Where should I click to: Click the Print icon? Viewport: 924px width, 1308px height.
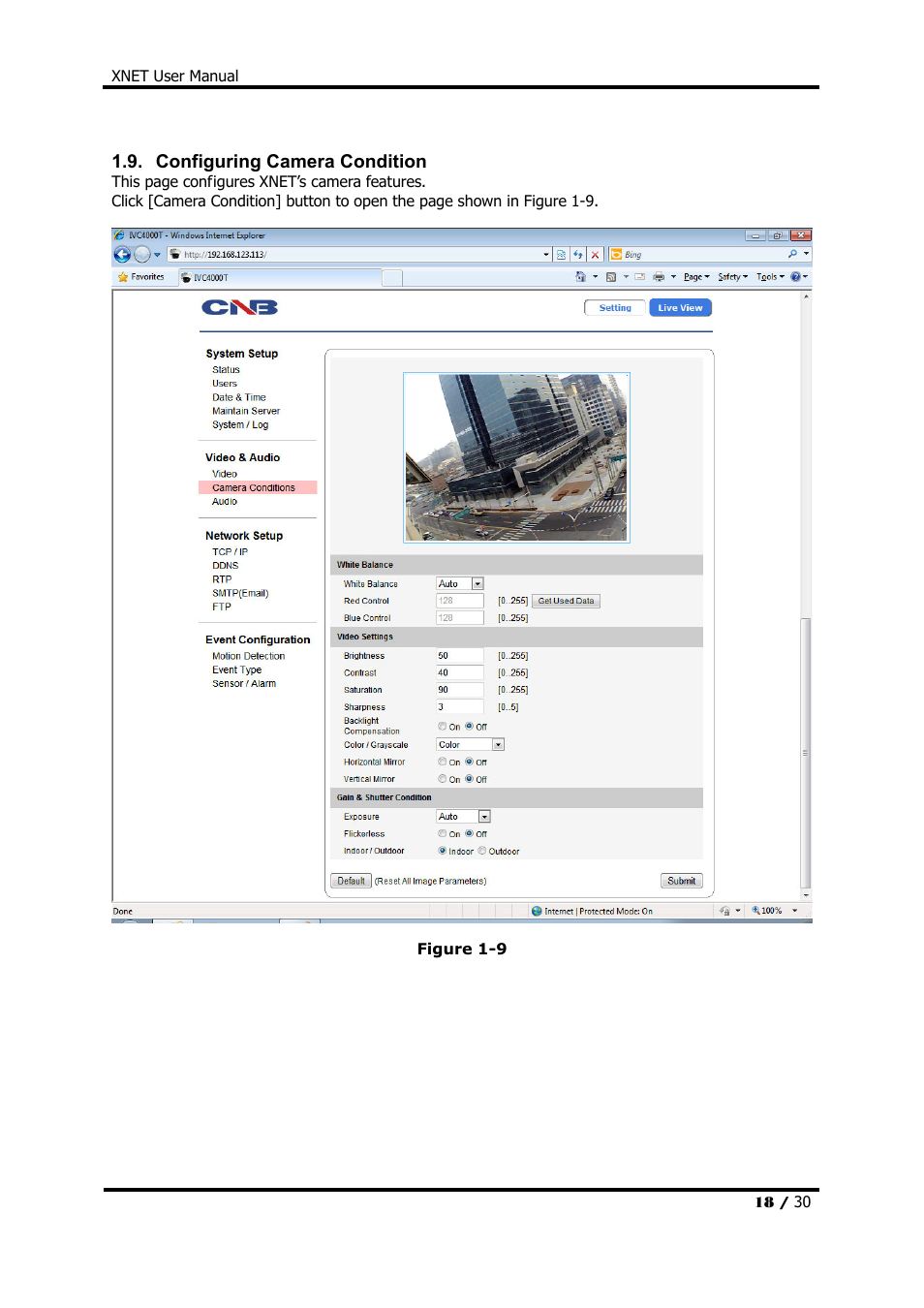coord(659,277)
